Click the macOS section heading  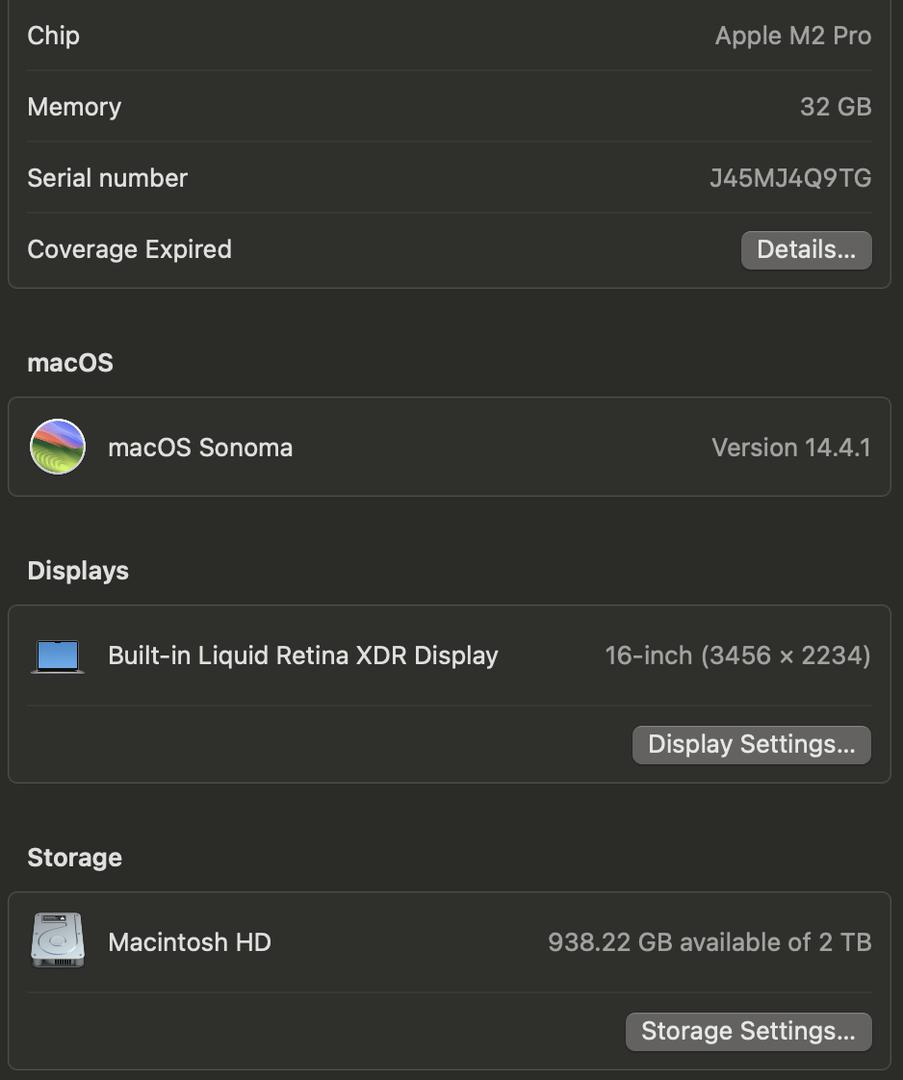[70, 363]
